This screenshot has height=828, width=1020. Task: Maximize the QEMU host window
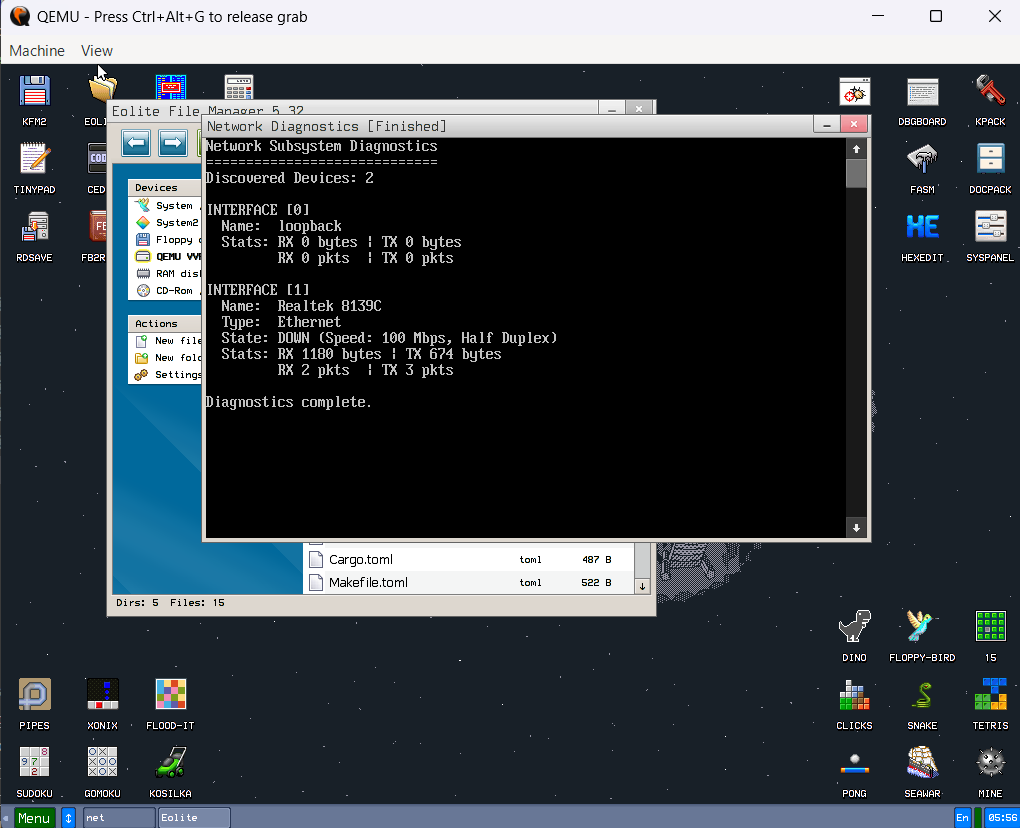pyautogui.click(x=935, y=16)
